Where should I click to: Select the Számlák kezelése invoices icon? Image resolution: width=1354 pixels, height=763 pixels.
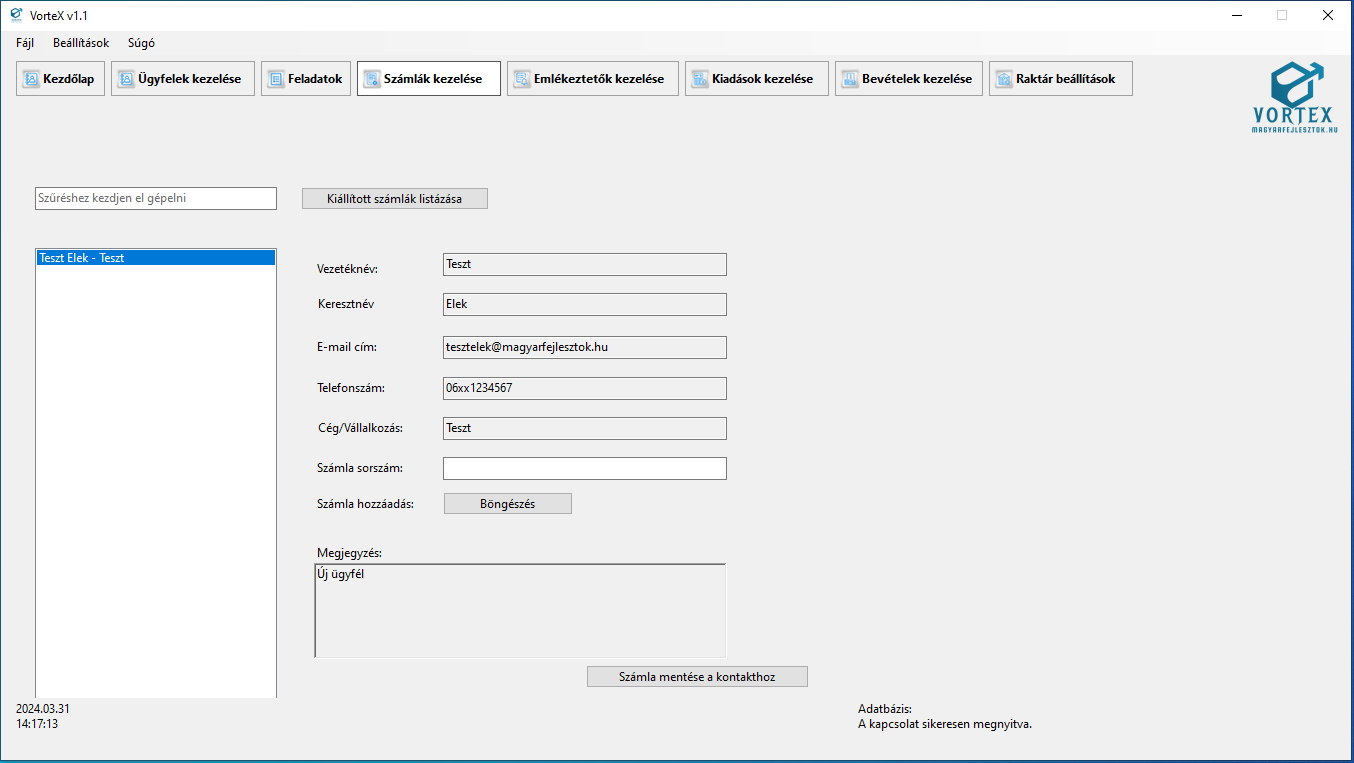coord(372,79)
